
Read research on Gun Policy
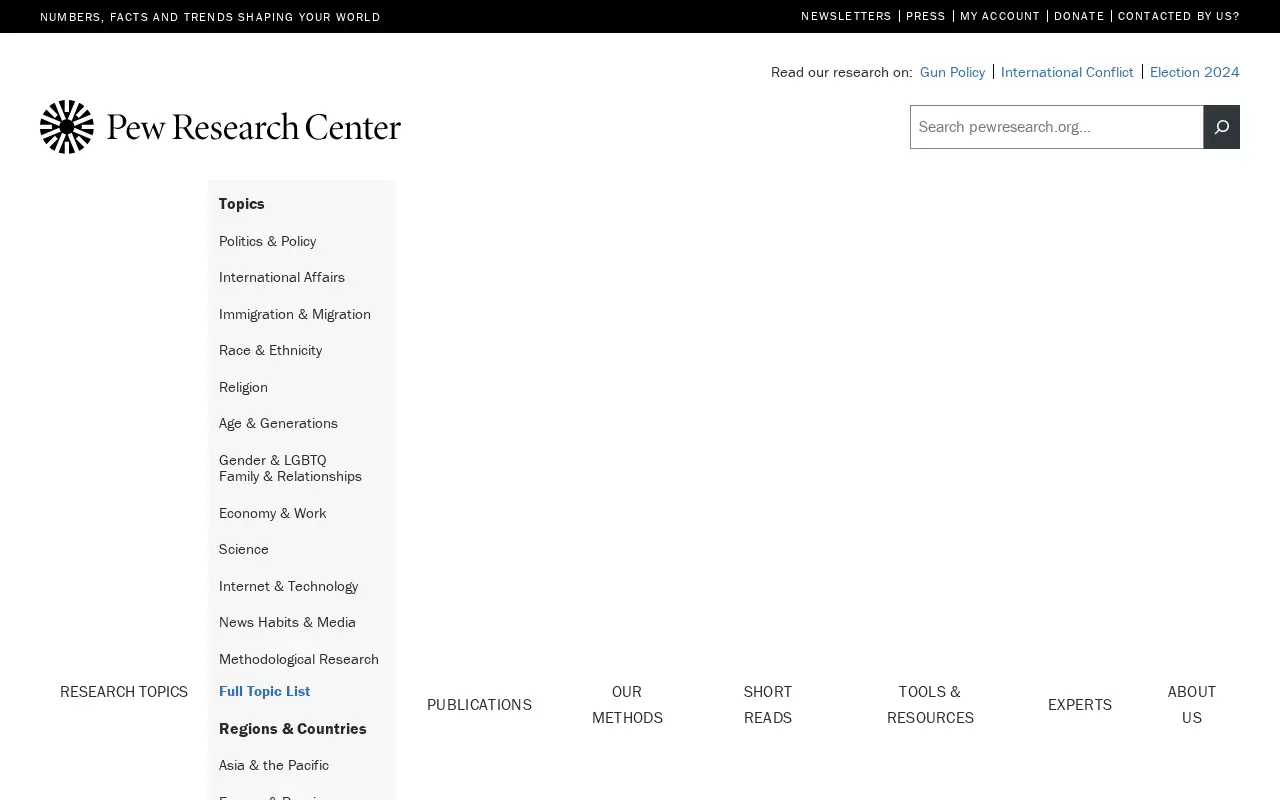tap(952, 72)
